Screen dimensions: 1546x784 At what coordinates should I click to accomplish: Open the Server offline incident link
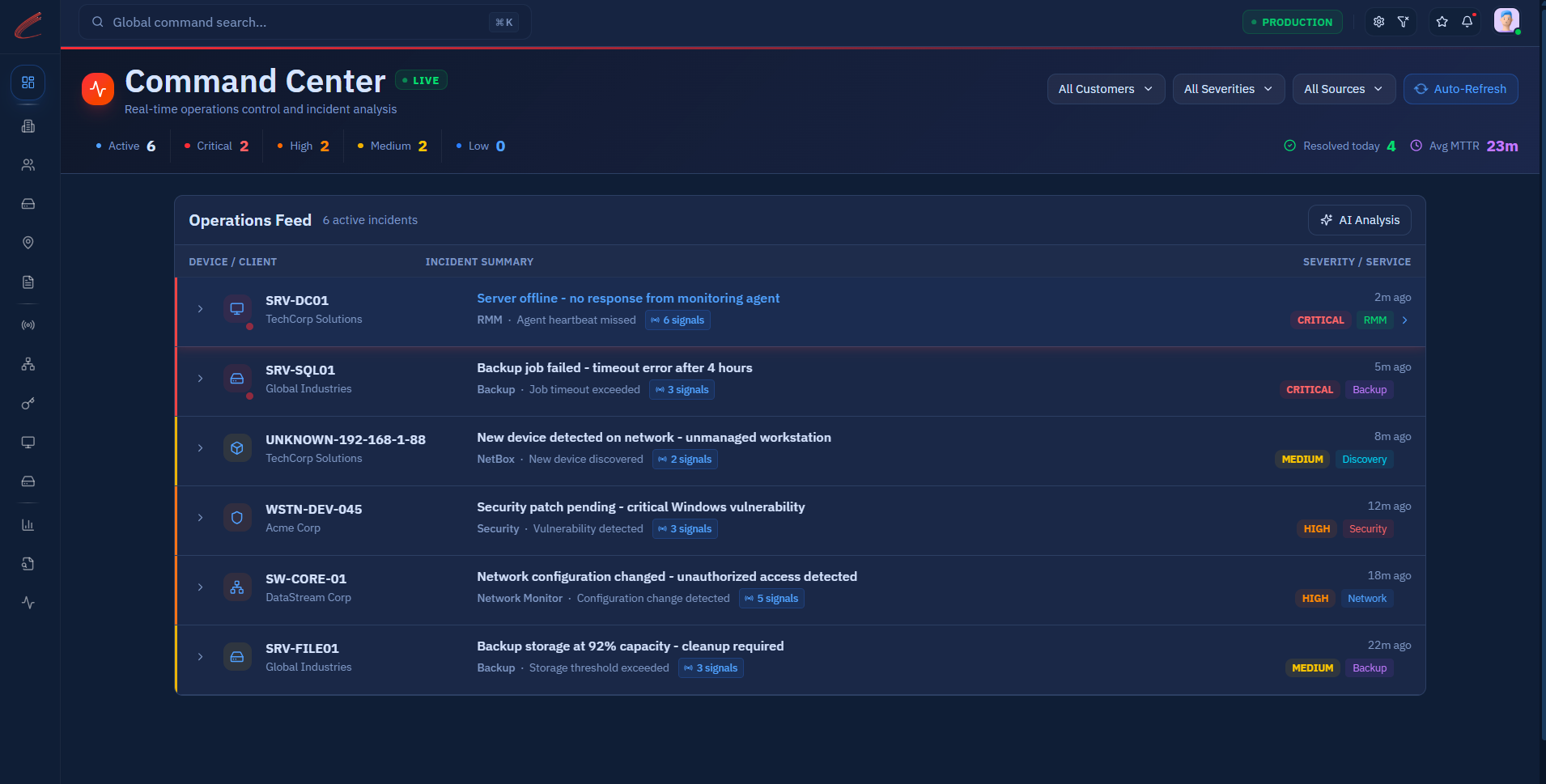(628, 299)
